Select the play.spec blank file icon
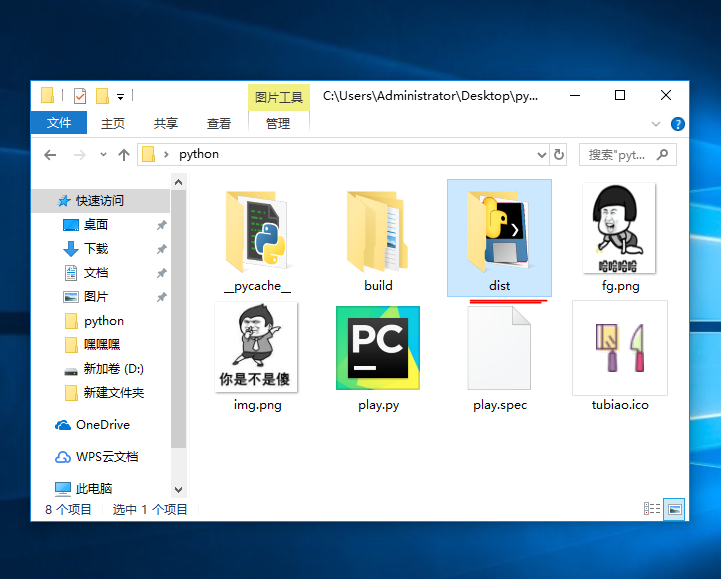The height and width of the screenshot is (579, 721). [x=499, y=348]
